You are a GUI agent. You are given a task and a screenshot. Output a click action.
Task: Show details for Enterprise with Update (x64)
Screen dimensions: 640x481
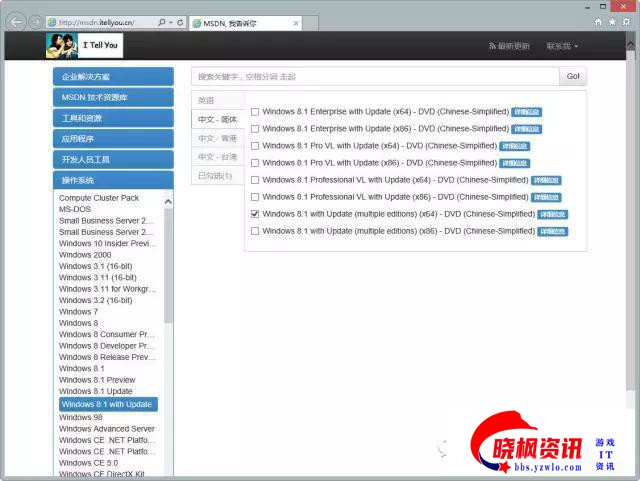coord(527,112)
